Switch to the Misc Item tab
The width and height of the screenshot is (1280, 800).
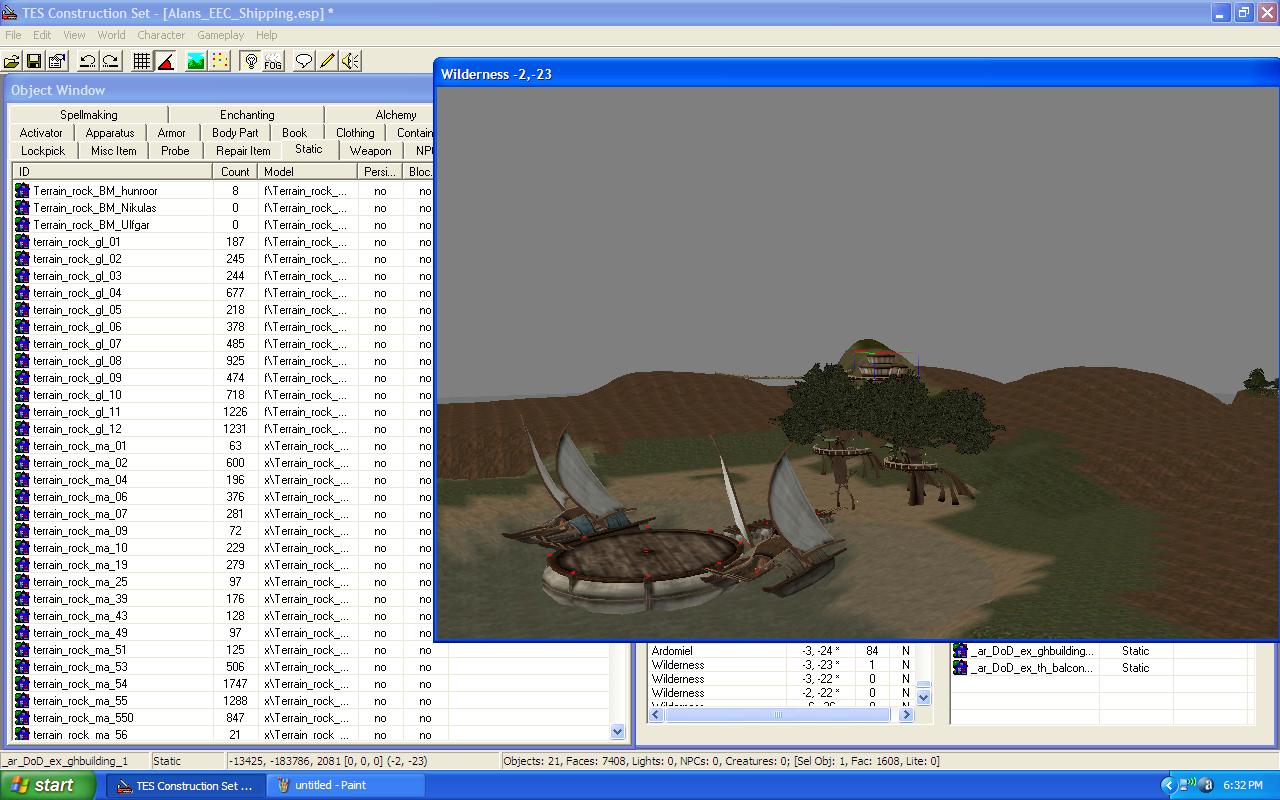click(114, 151)
